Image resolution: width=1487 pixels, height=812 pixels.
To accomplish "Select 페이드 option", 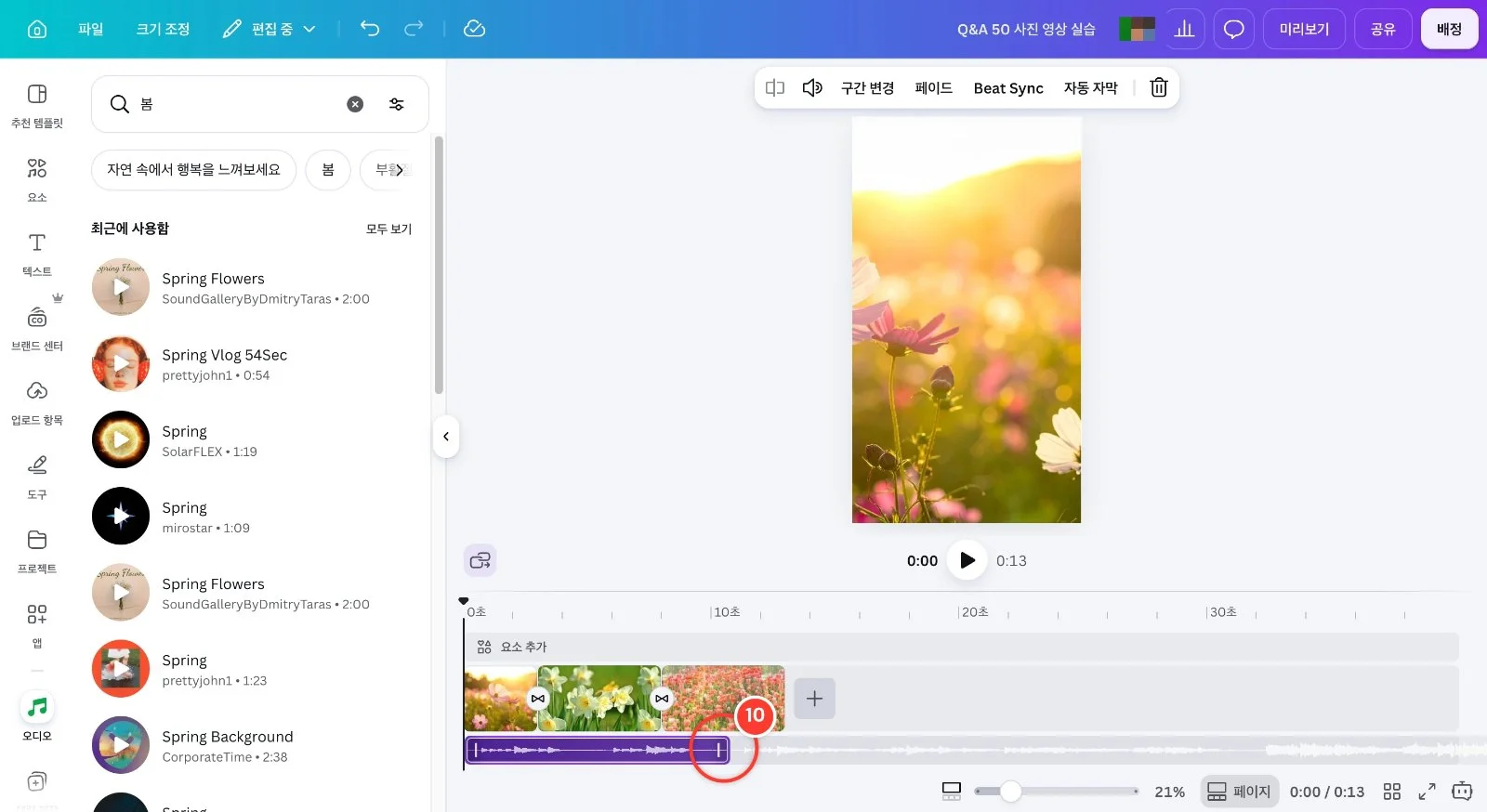I will point(934,87).
